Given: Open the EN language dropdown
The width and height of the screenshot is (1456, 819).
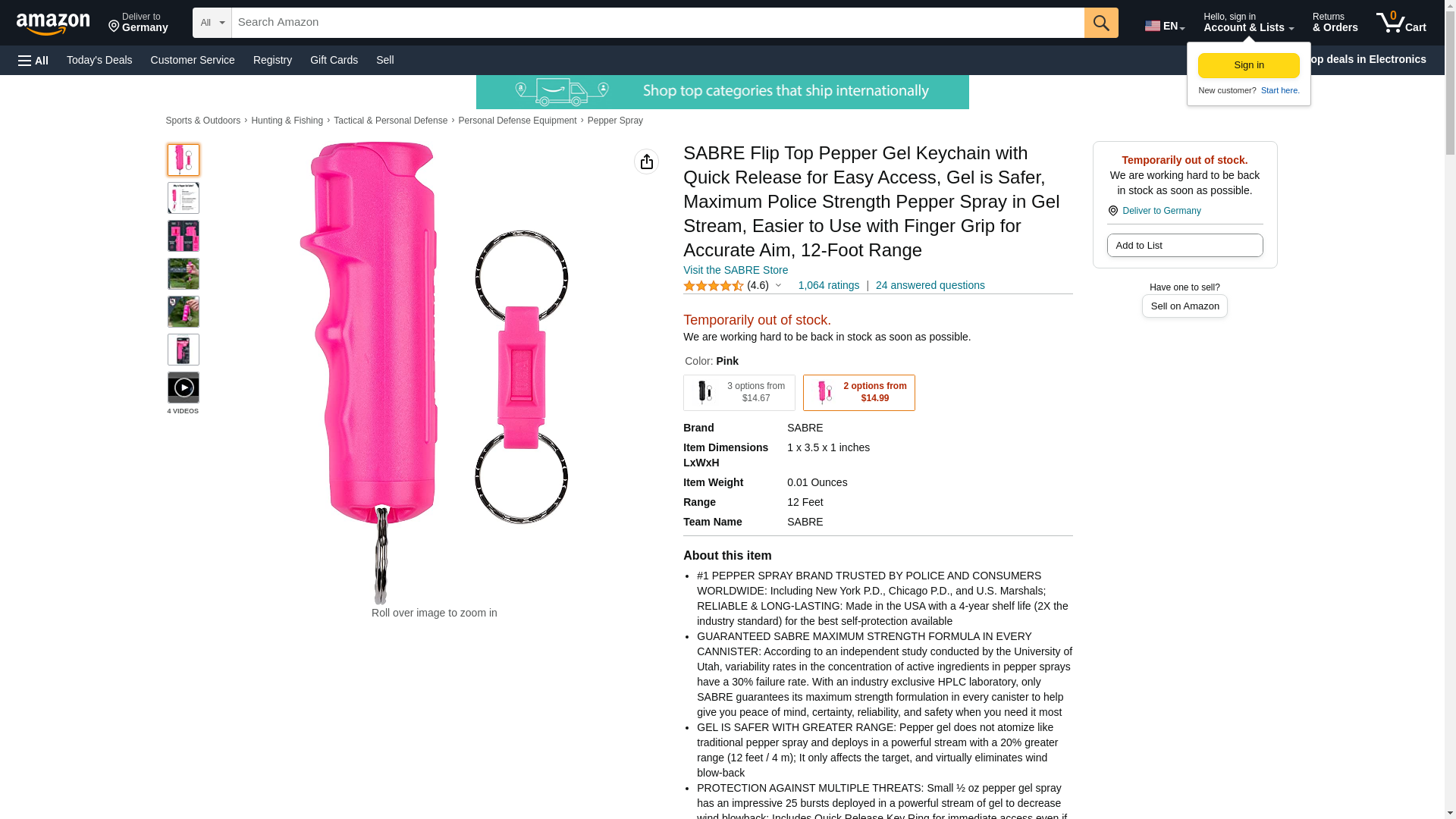Looking at the screenshot, I should point(1165,26).
